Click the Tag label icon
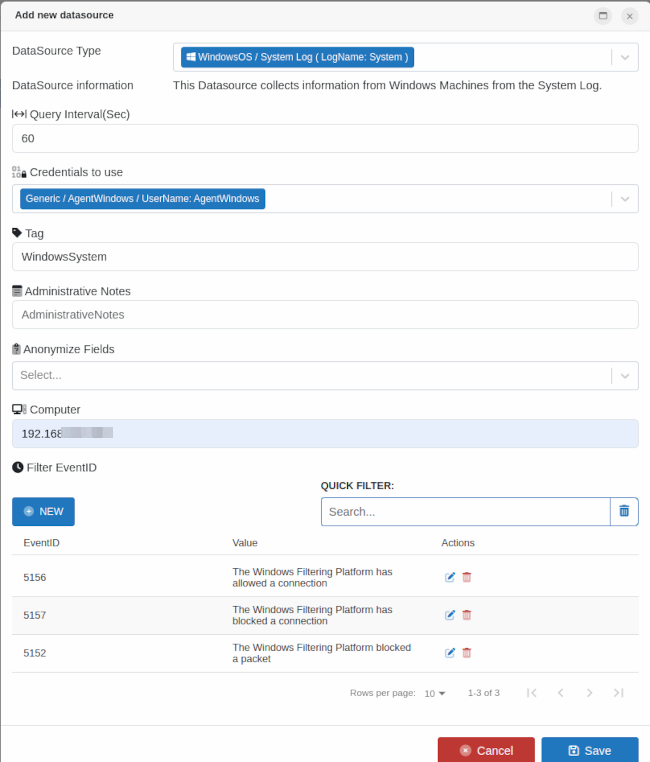This screenshot has height=762, width=650. pyautogui.click(x=17, y=233)
